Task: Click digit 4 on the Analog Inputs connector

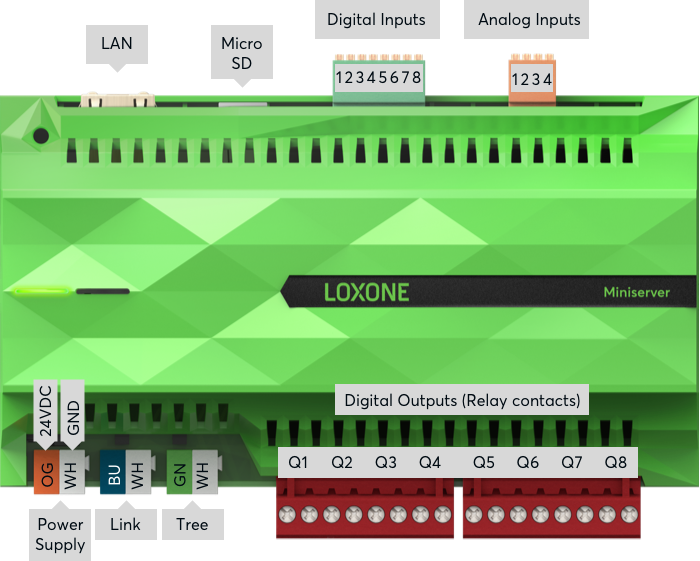Action: click(547, 80)
